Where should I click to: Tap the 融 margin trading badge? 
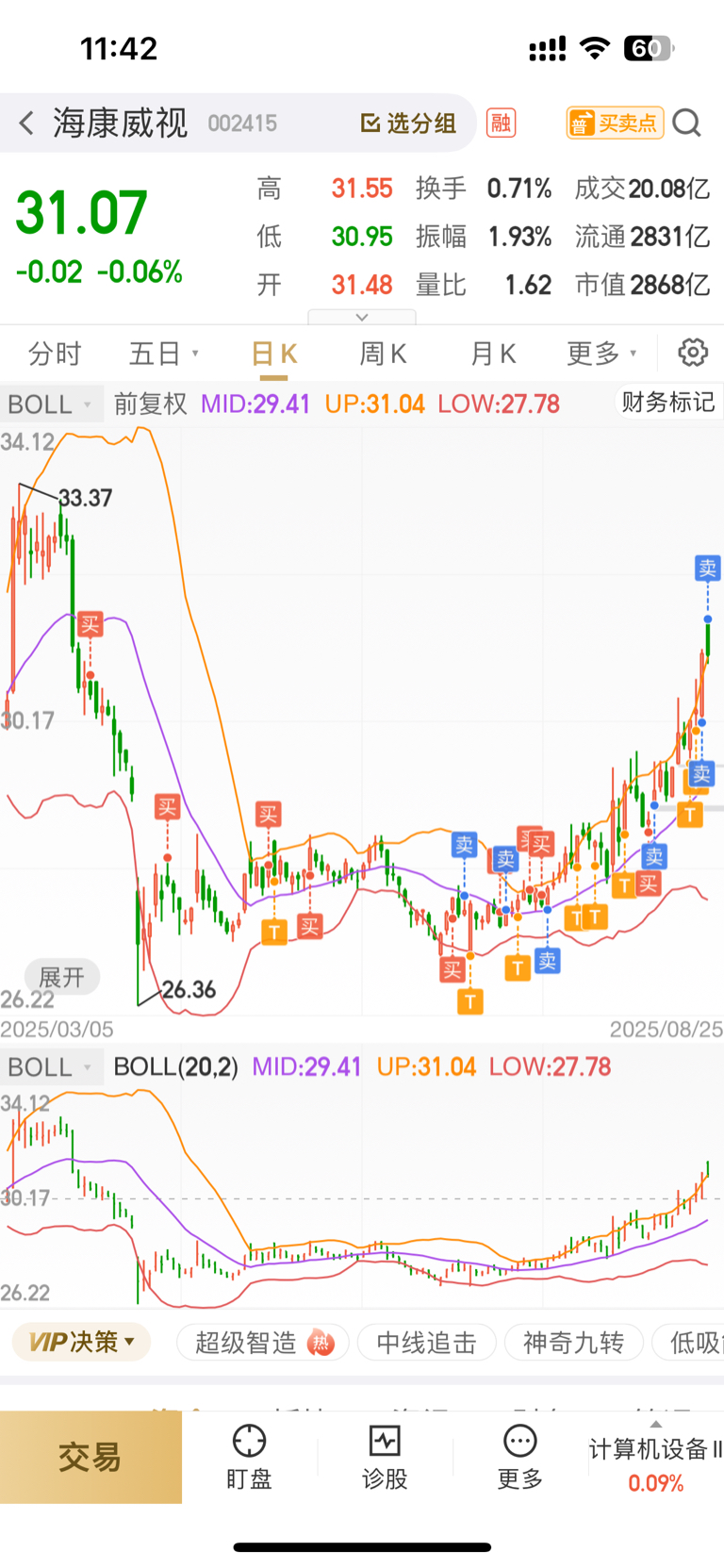pyautogui.click(x=501, y=123)
